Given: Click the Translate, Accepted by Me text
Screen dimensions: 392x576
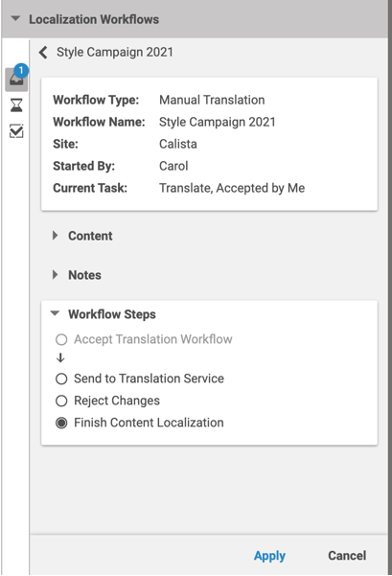Looking at the screenshot, I should tap(232, 188).
